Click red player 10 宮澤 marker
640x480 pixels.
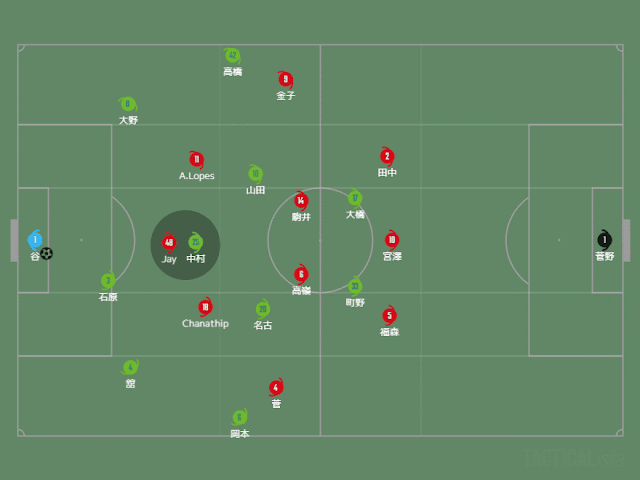392,240
